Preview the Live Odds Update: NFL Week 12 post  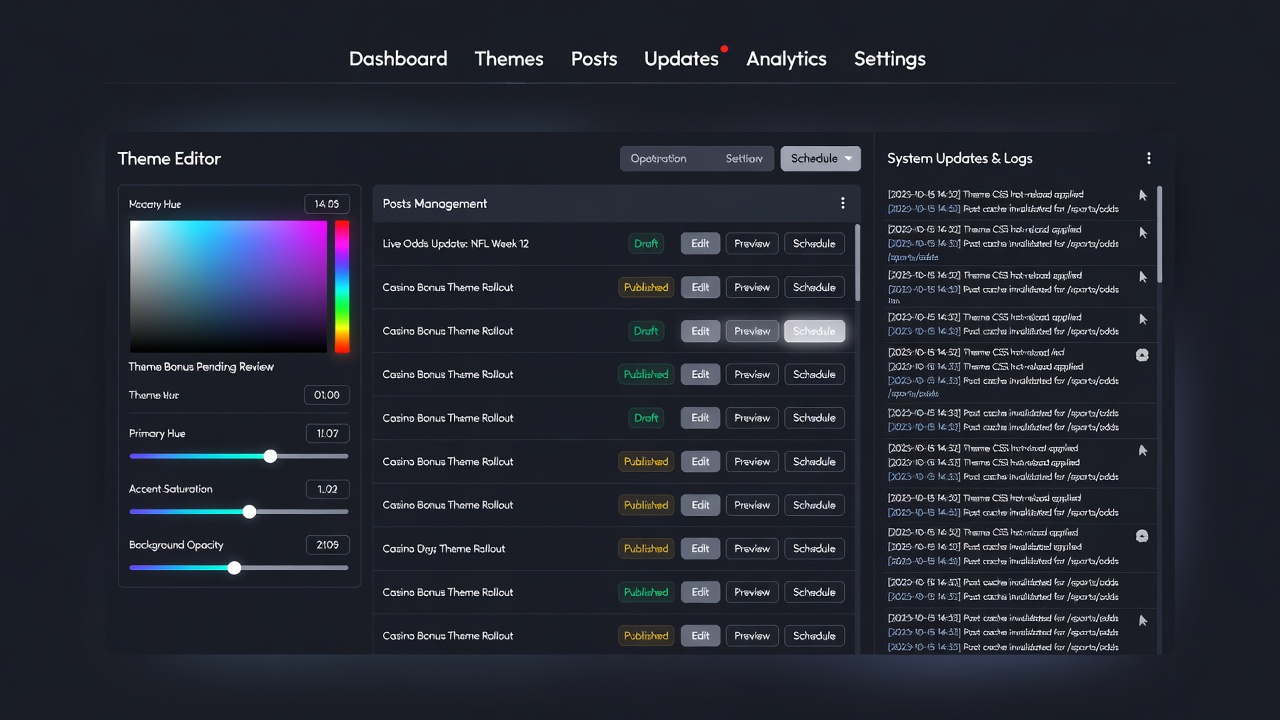[752, 243]
